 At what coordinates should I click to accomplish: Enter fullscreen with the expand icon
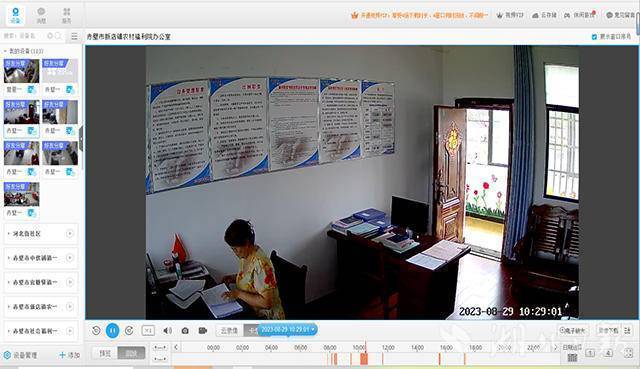(628, 353)
